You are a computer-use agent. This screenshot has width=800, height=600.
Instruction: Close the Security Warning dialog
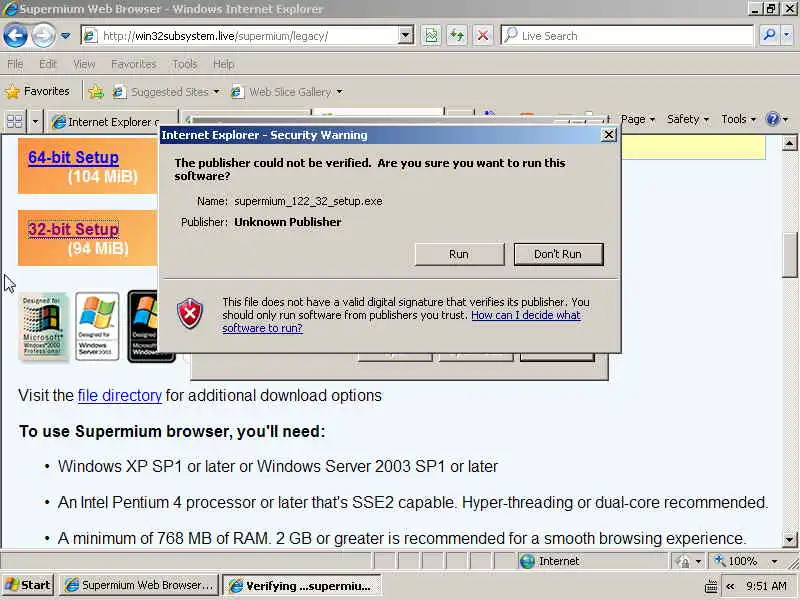[x=608, y=135]
